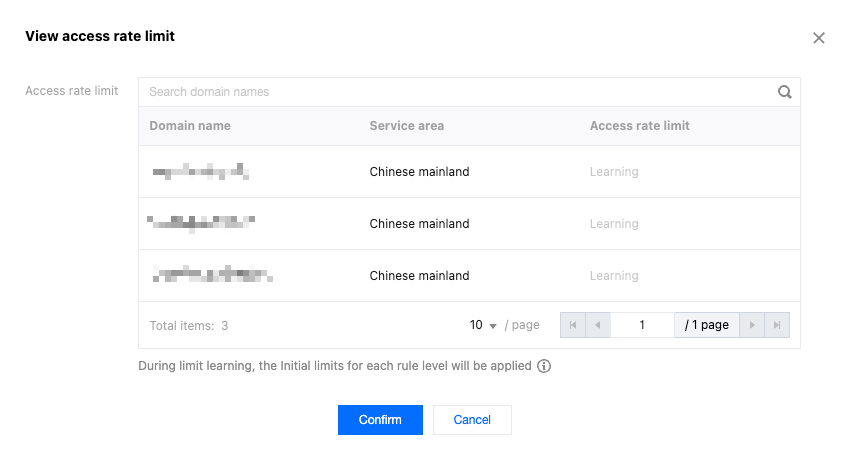Click the Confirm button
This screenshot has height=460, width=849.
pyautogui.click(x=380, y=420)
